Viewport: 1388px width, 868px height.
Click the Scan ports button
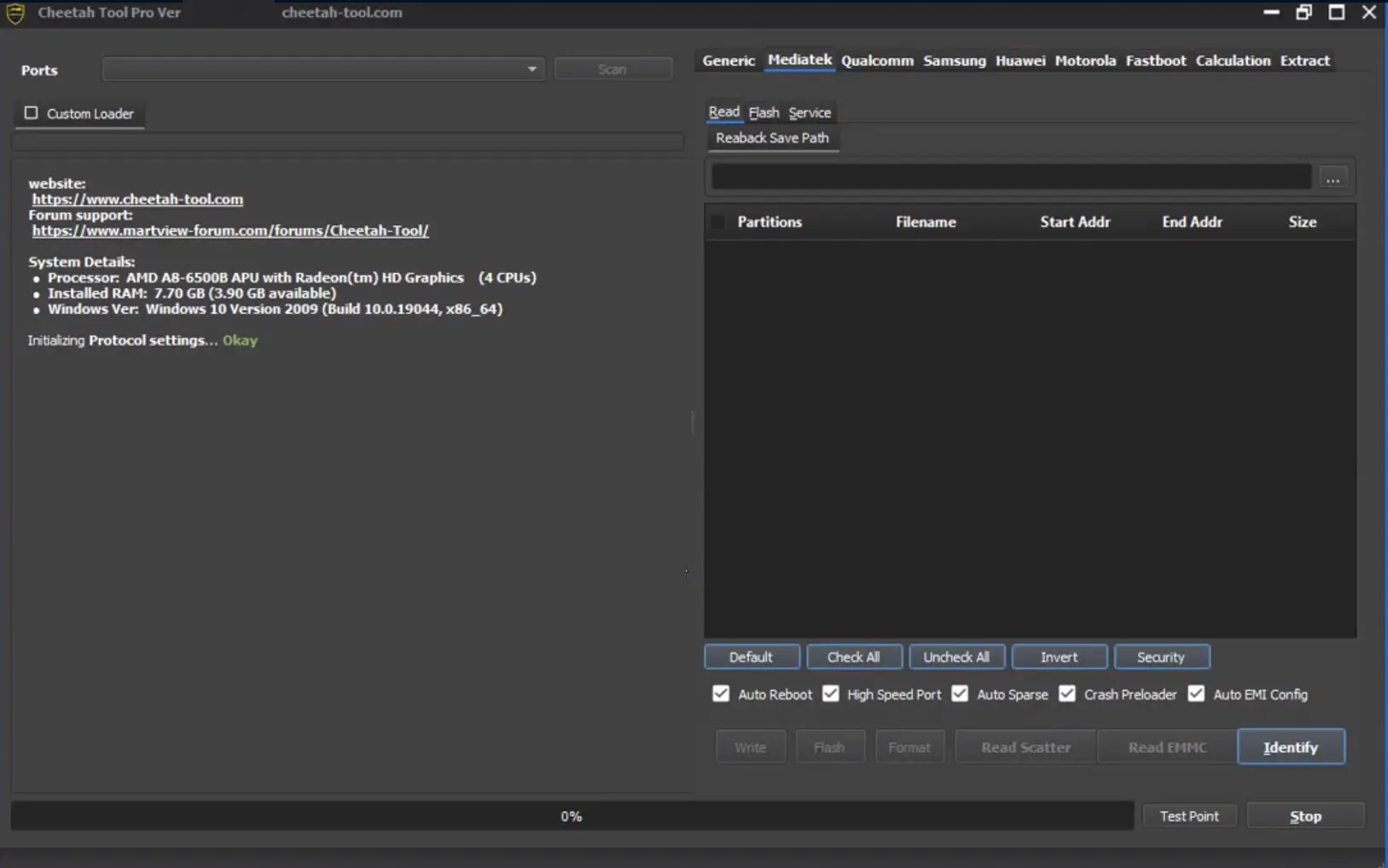(x=613, y=69)
